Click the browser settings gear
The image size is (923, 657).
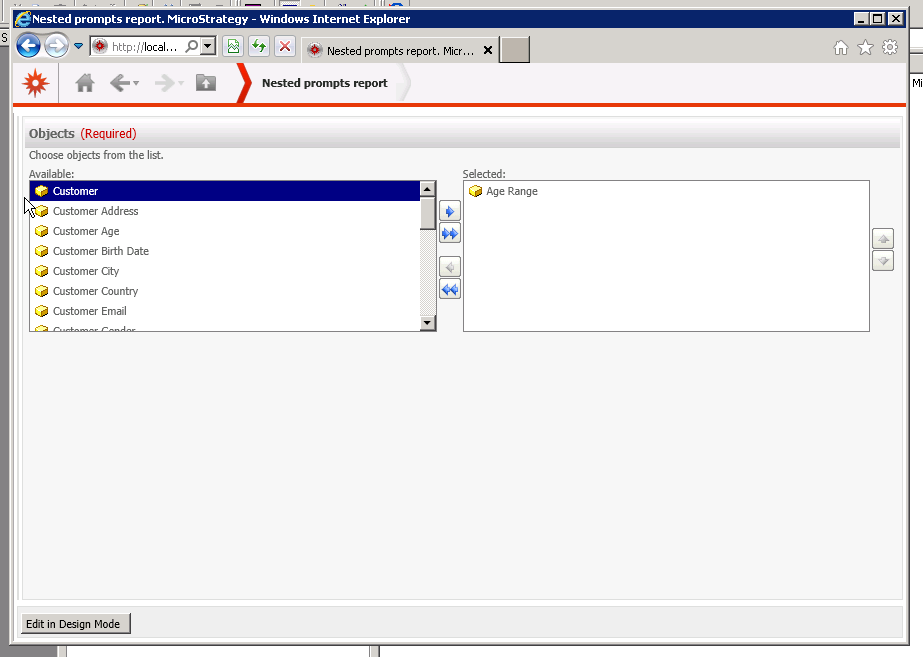click(889, 46)
